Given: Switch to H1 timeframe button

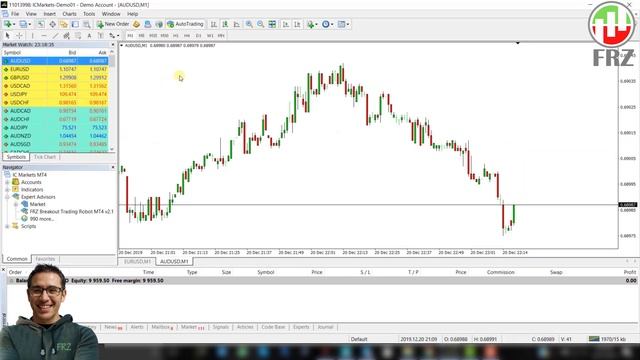Looking at the screenshot, I should point(176,36).
